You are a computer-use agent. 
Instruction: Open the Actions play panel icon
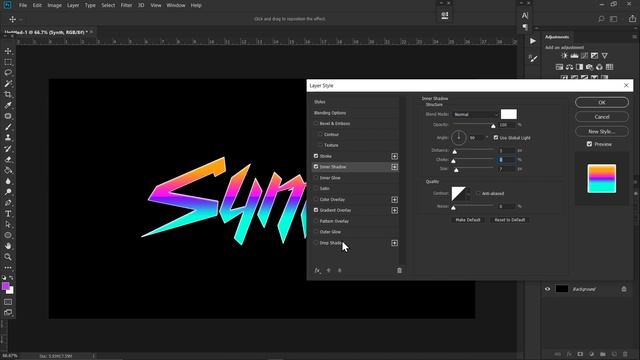coord(533,41)
